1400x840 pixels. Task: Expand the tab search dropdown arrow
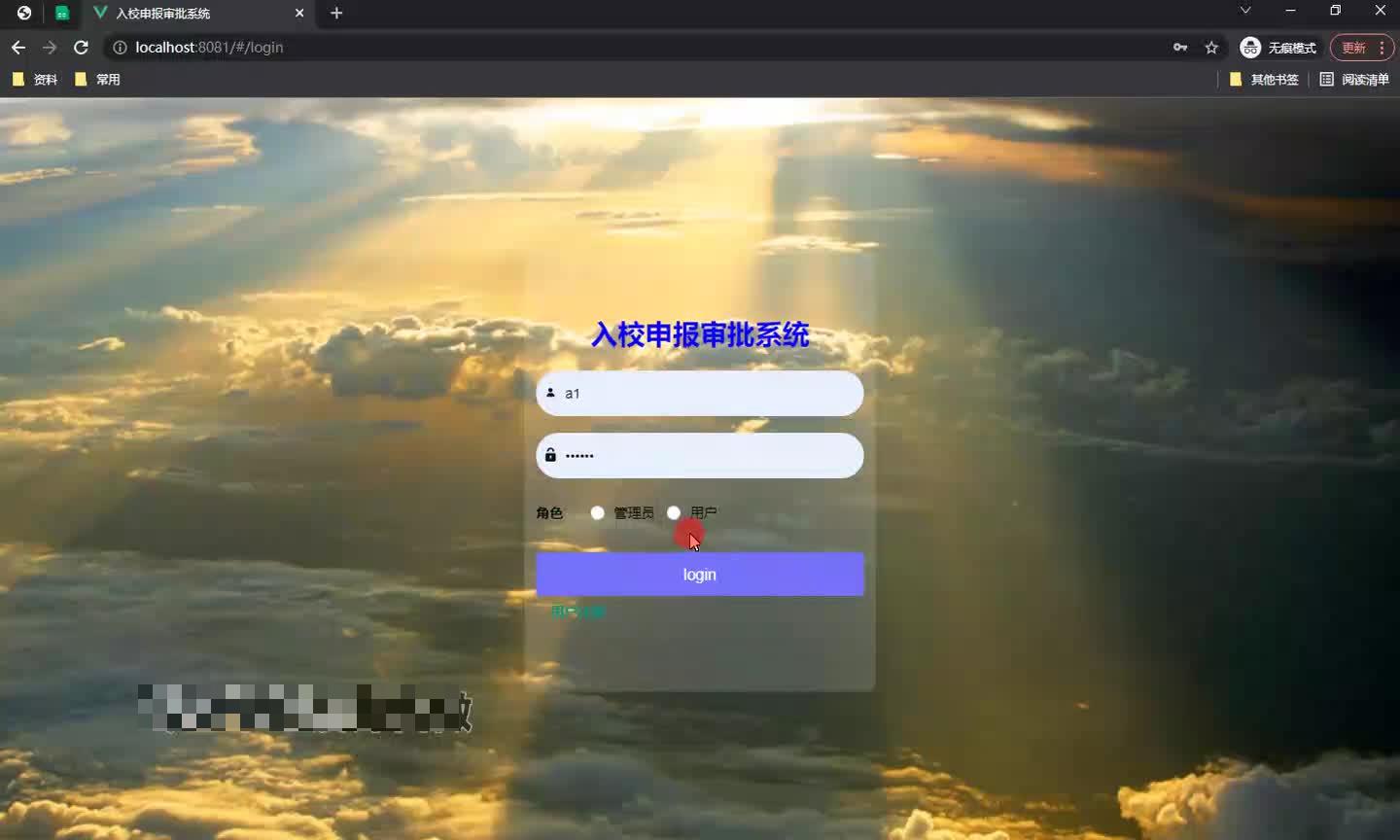[x=1245, y=11]
